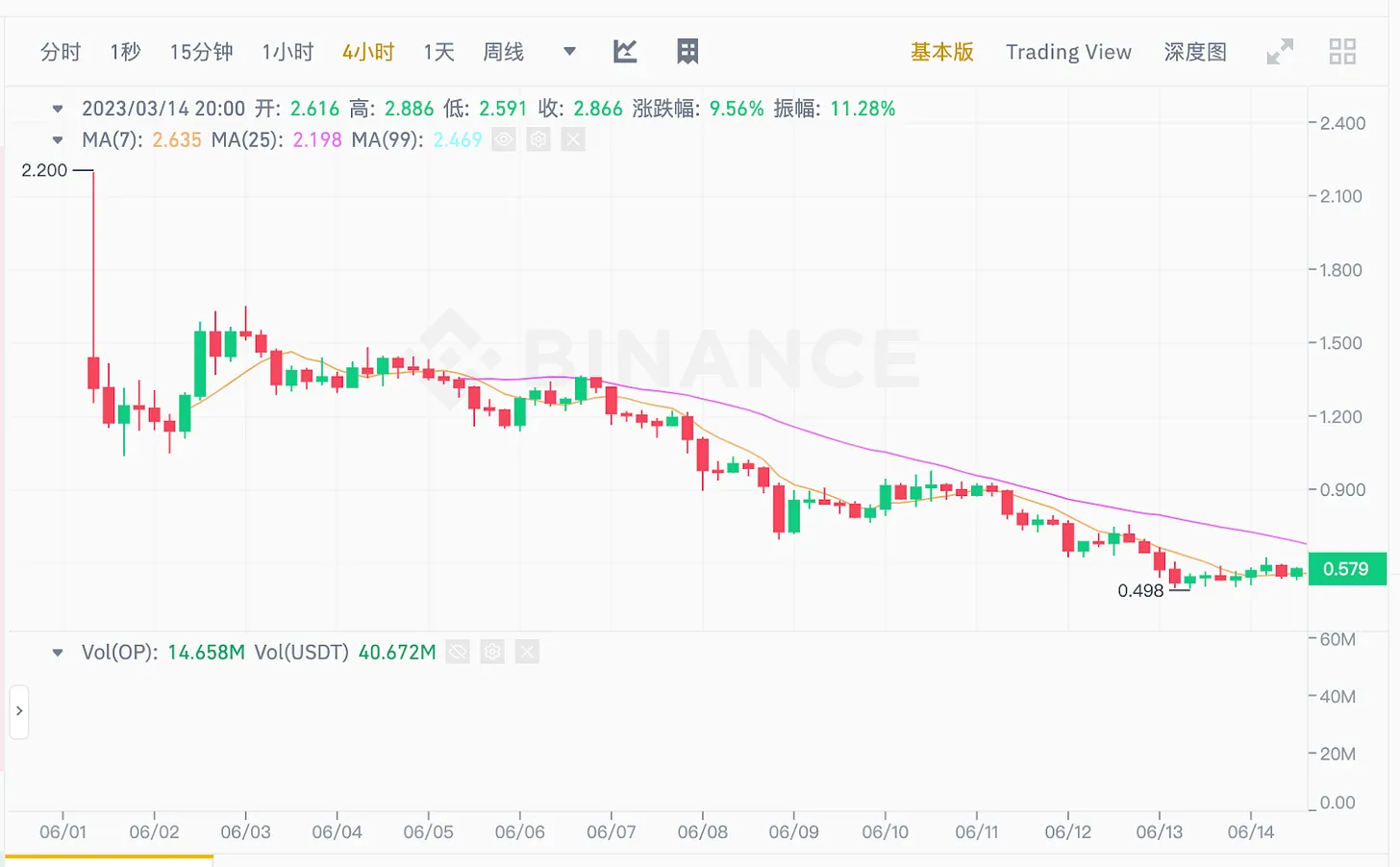Screen dimensions: 1400x867
Task: Expand the left side panel chevron
Action: click(19, 711)
